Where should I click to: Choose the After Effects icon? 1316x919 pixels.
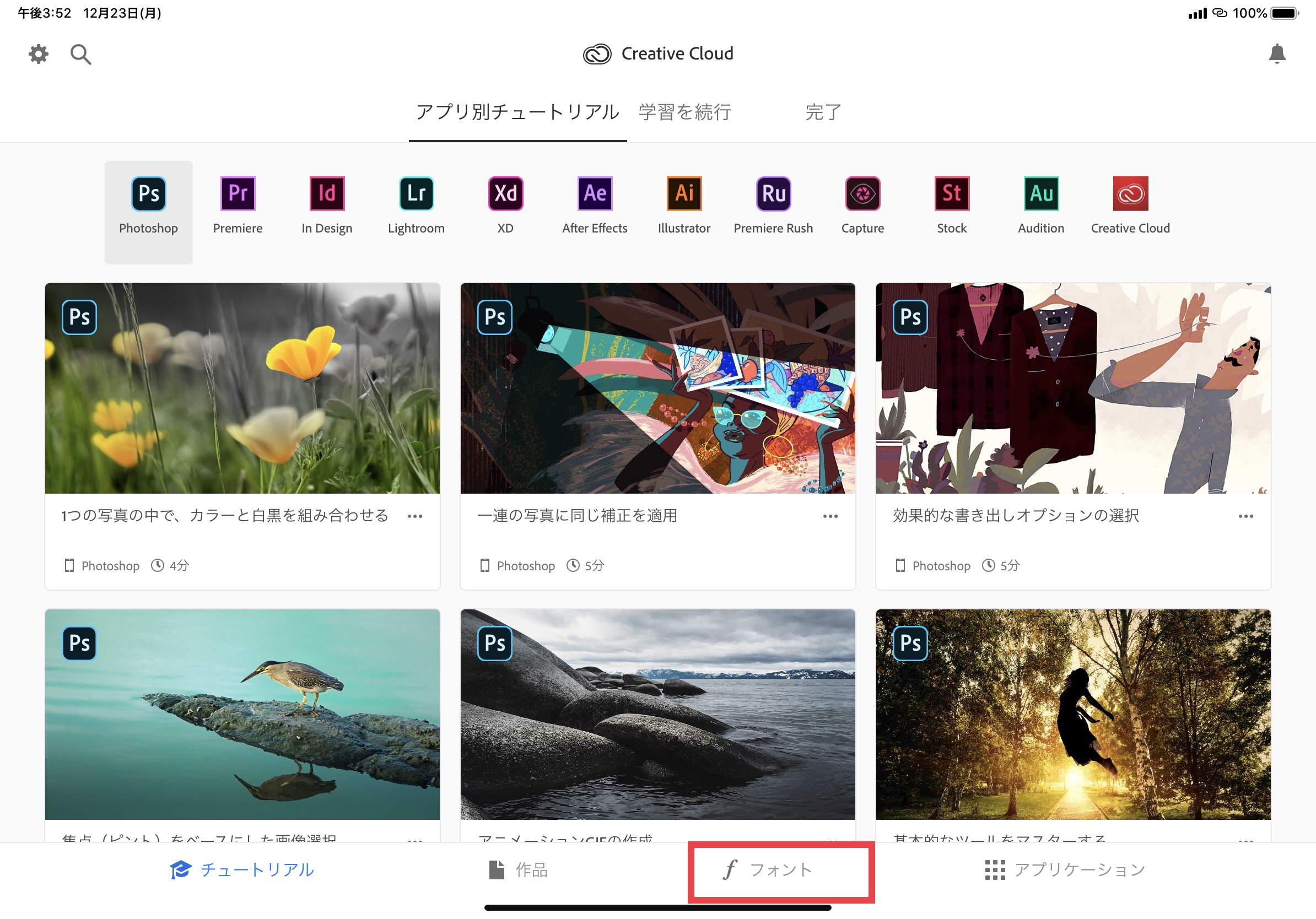595,194
